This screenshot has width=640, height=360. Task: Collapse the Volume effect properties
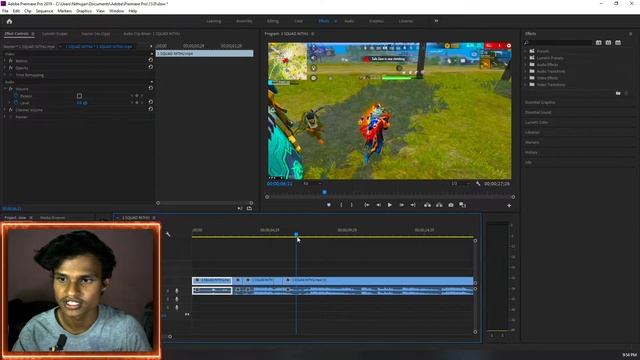[5, 89]
